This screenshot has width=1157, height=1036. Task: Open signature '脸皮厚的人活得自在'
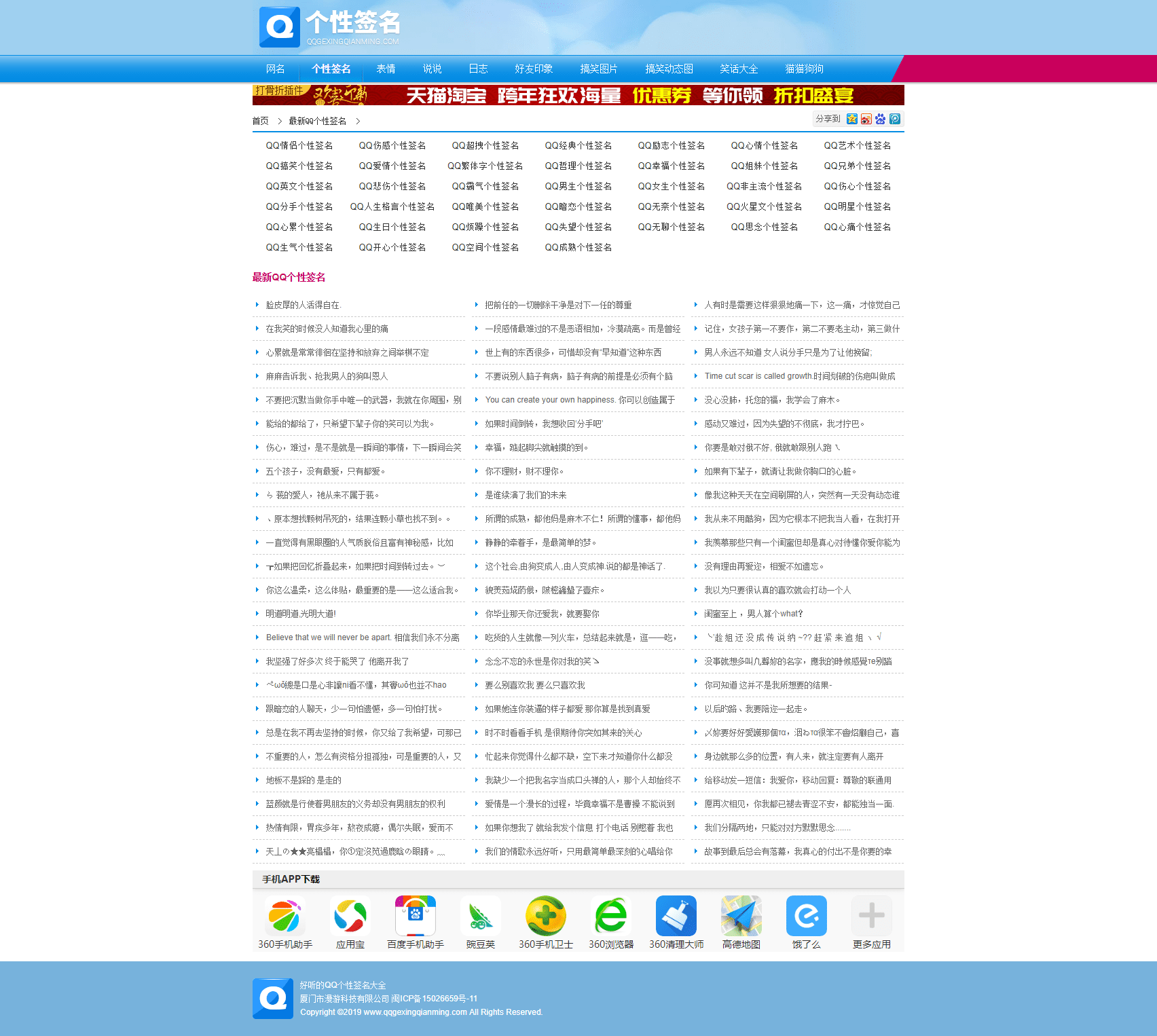[304, 306]
